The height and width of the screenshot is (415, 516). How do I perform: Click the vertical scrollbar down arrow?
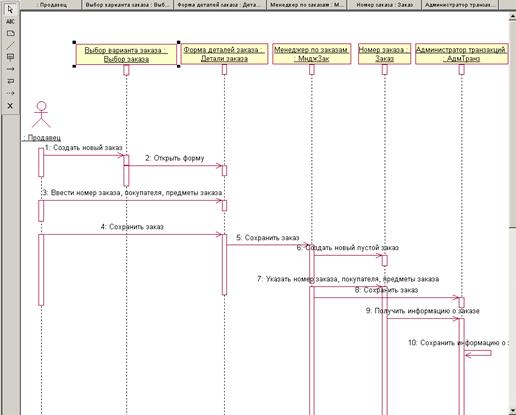pyautogui.click(x=513, y=411)
